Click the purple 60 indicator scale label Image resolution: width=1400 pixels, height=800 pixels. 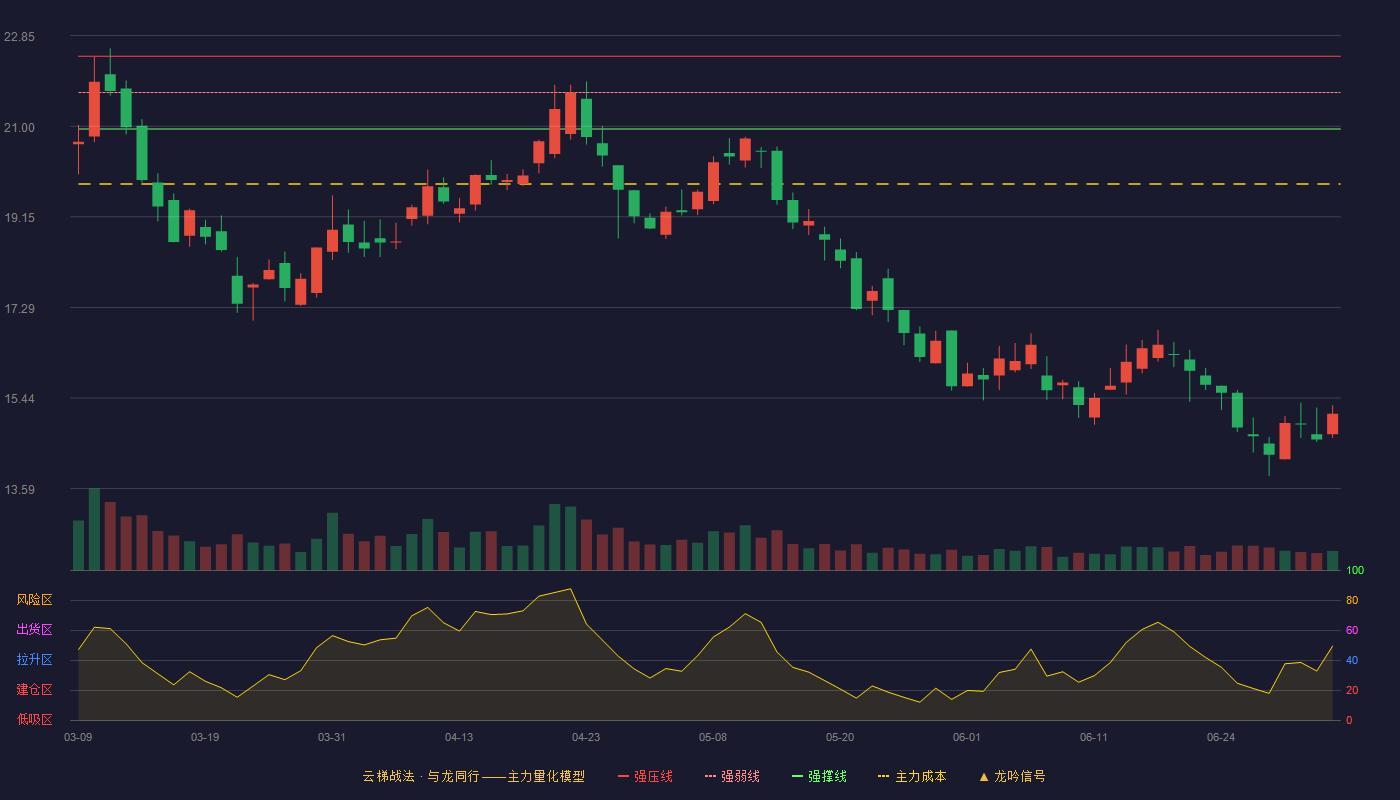pyautogui.click(x=1352, y=630)
